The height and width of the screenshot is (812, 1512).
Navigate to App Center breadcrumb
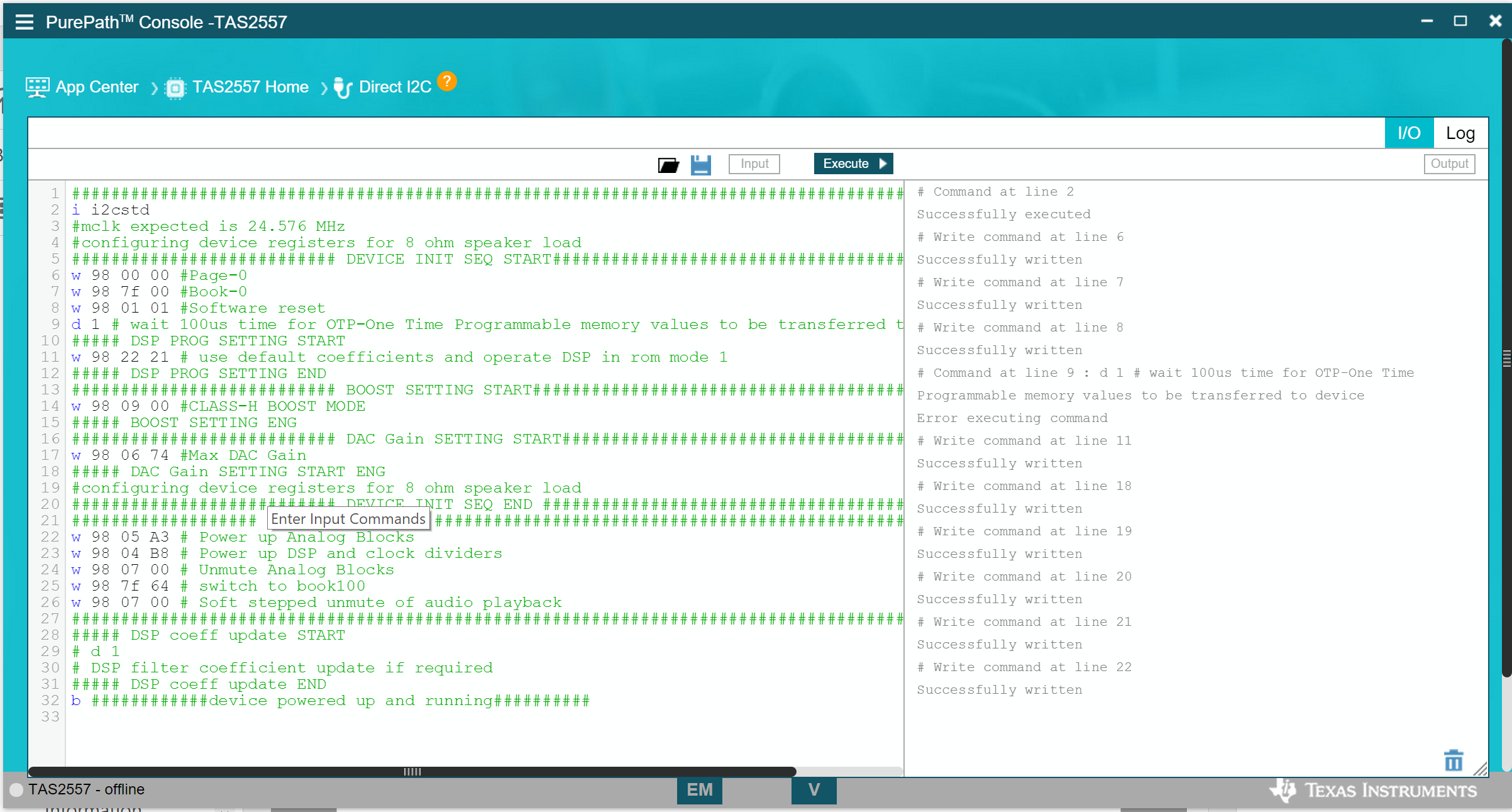pyautogui.click(x=97, y=87)
